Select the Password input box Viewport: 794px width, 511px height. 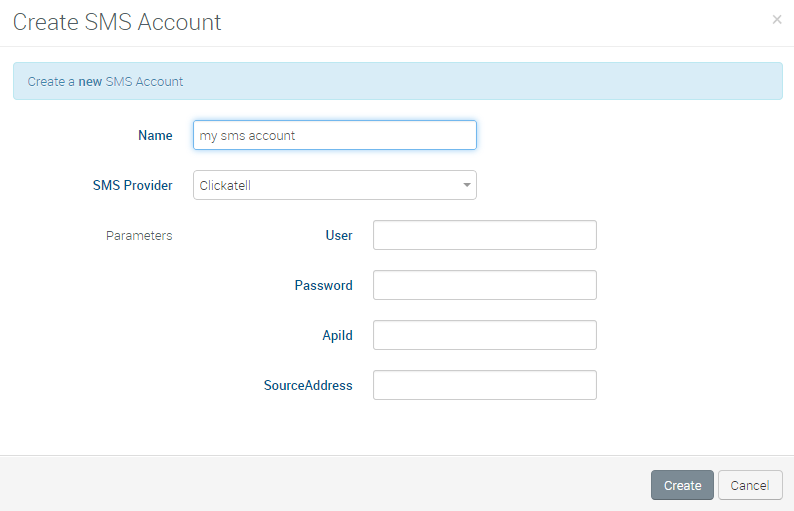pyautogui.click(x=484, y=285)
